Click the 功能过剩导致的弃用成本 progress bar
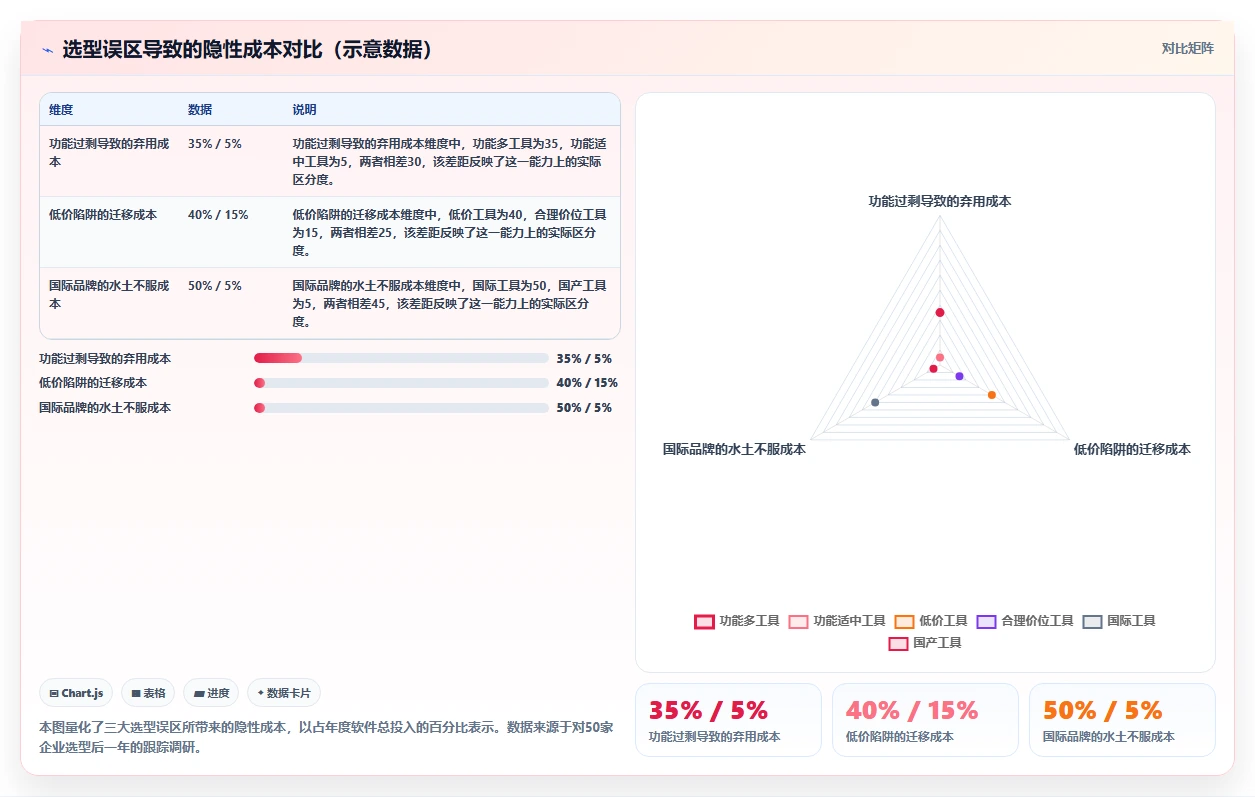1255x797 pixels. click(x=401, y=358)
